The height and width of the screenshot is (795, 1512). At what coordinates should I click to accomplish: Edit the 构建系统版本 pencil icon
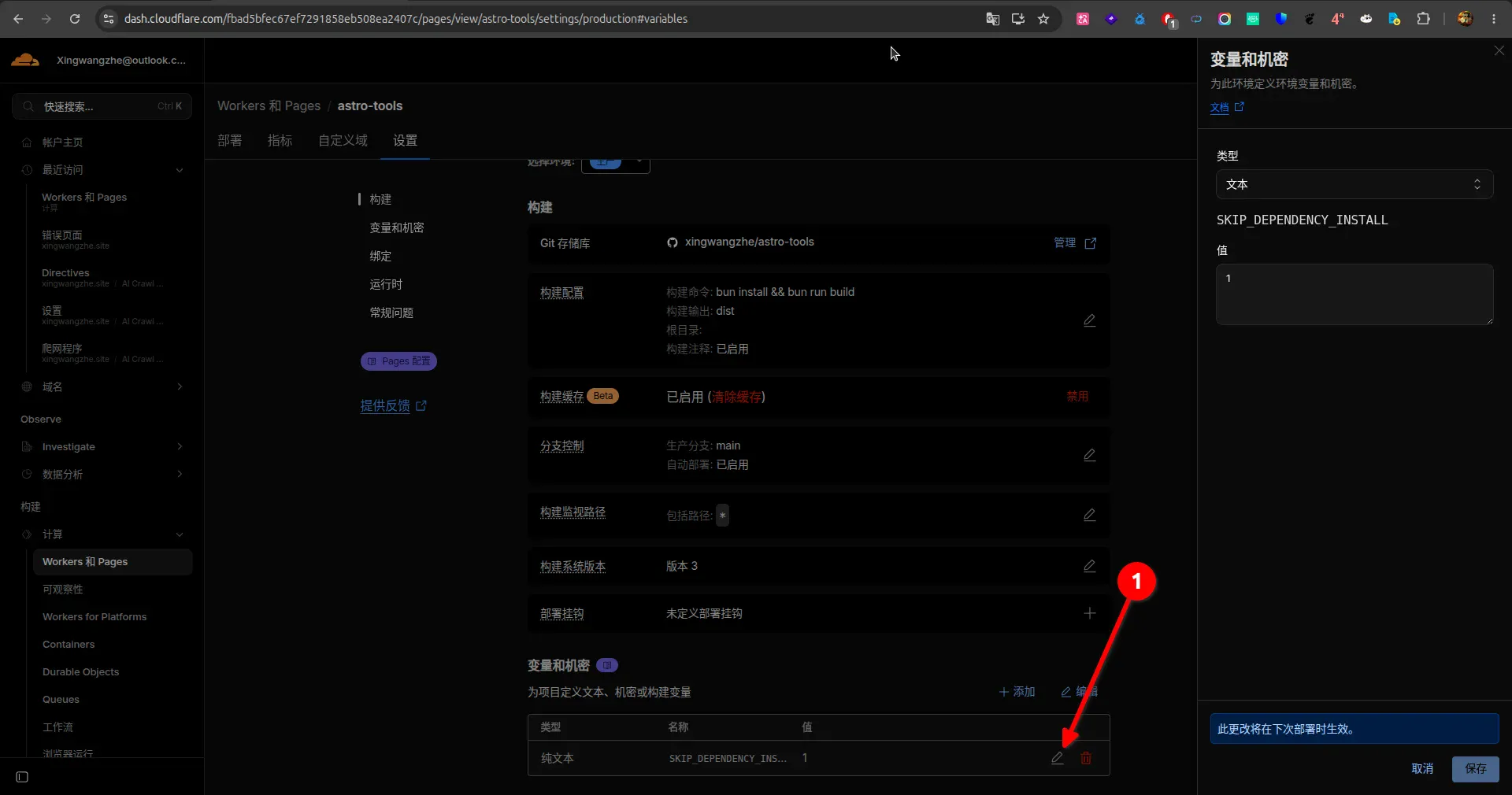click(x=1090, y=566)
